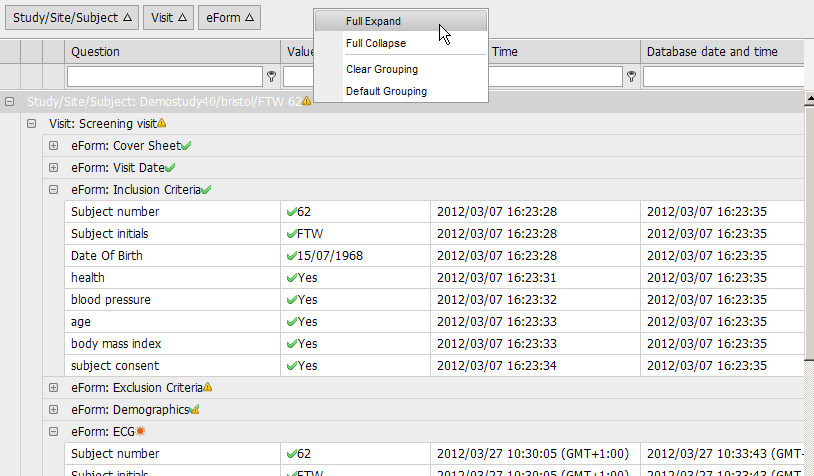
Task: Click the green check icon beside Cover Sheet
Action: [187, 145]
